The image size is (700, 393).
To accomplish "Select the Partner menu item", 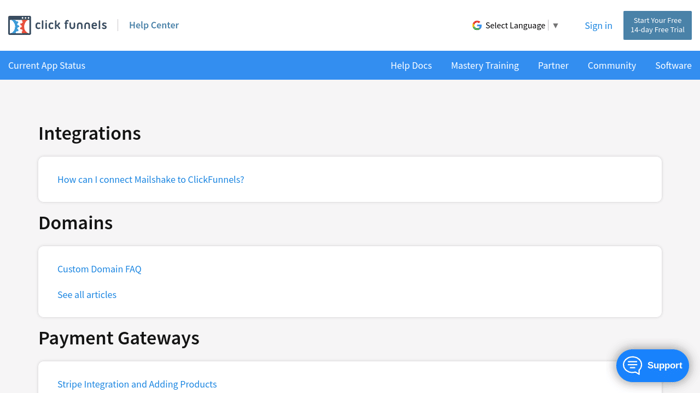I will 553,65.
